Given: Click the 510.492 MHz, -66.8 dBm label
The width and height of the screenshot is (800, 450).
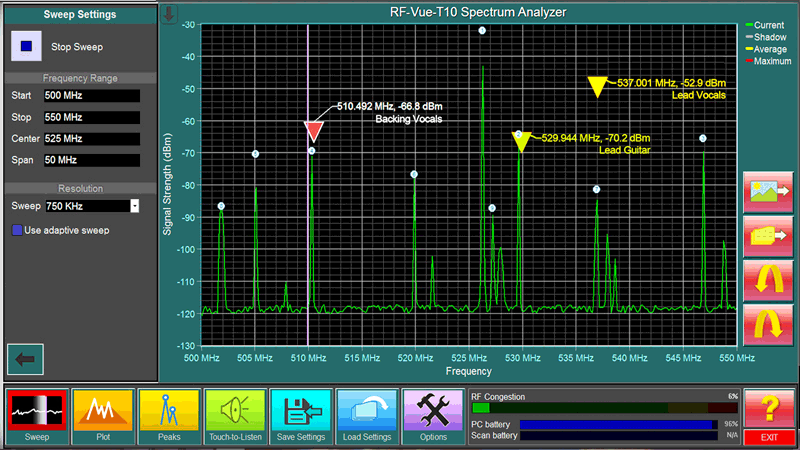Looking at the screenshot, I should click(x=390, y=107).
